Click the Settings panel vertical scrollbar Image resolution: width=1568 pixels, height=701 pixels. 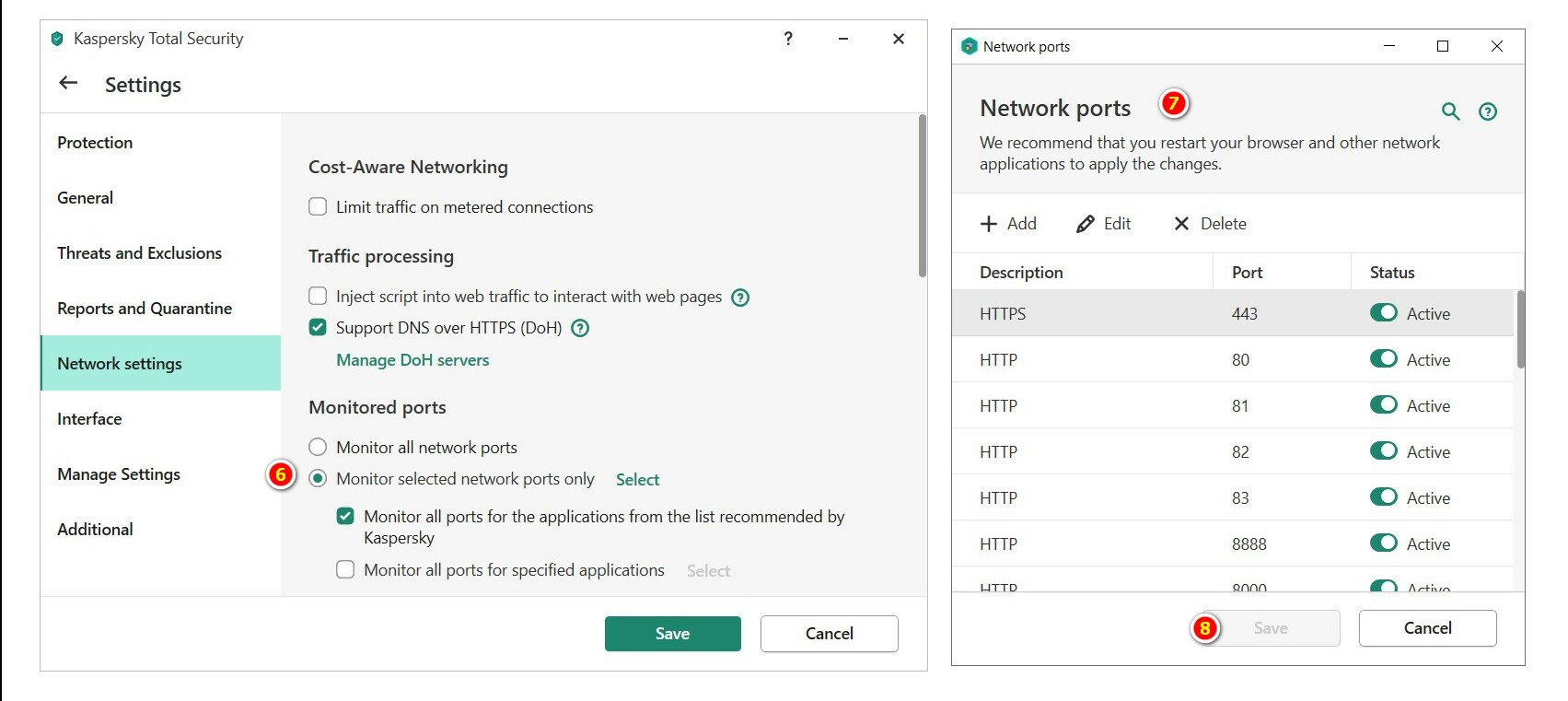click(922, 195)
